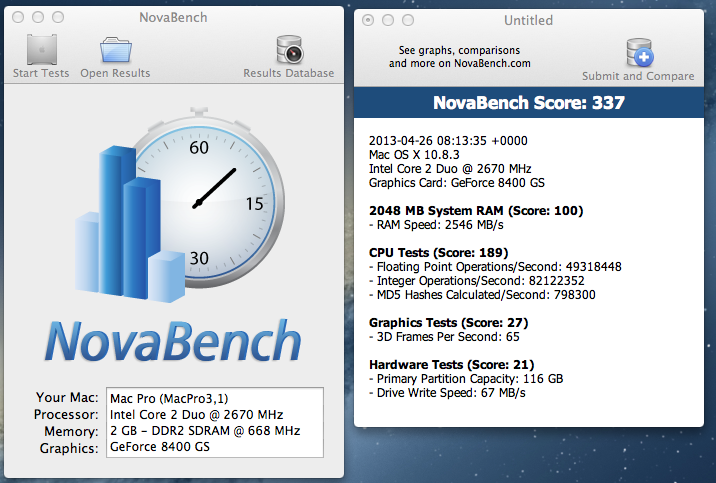Click the NovaBench stopwatch logo image
Viewport: 716px width, 483px height.
[180, 204]
